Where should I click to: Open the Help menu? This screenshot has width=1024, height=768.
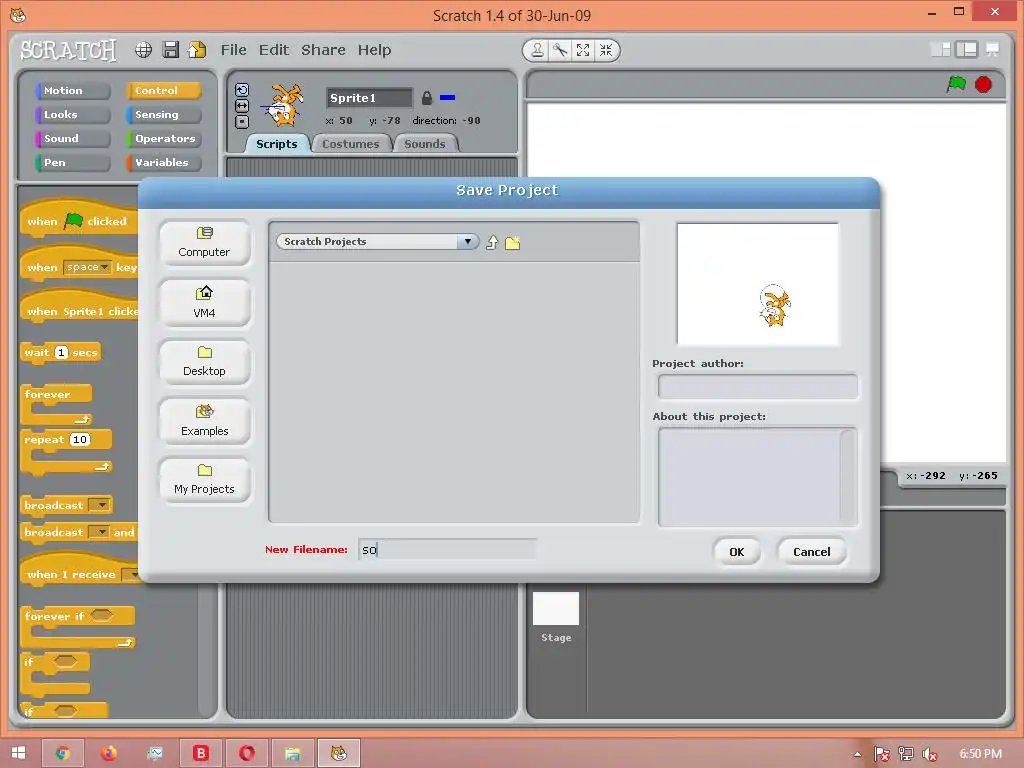tap(374, 50)
